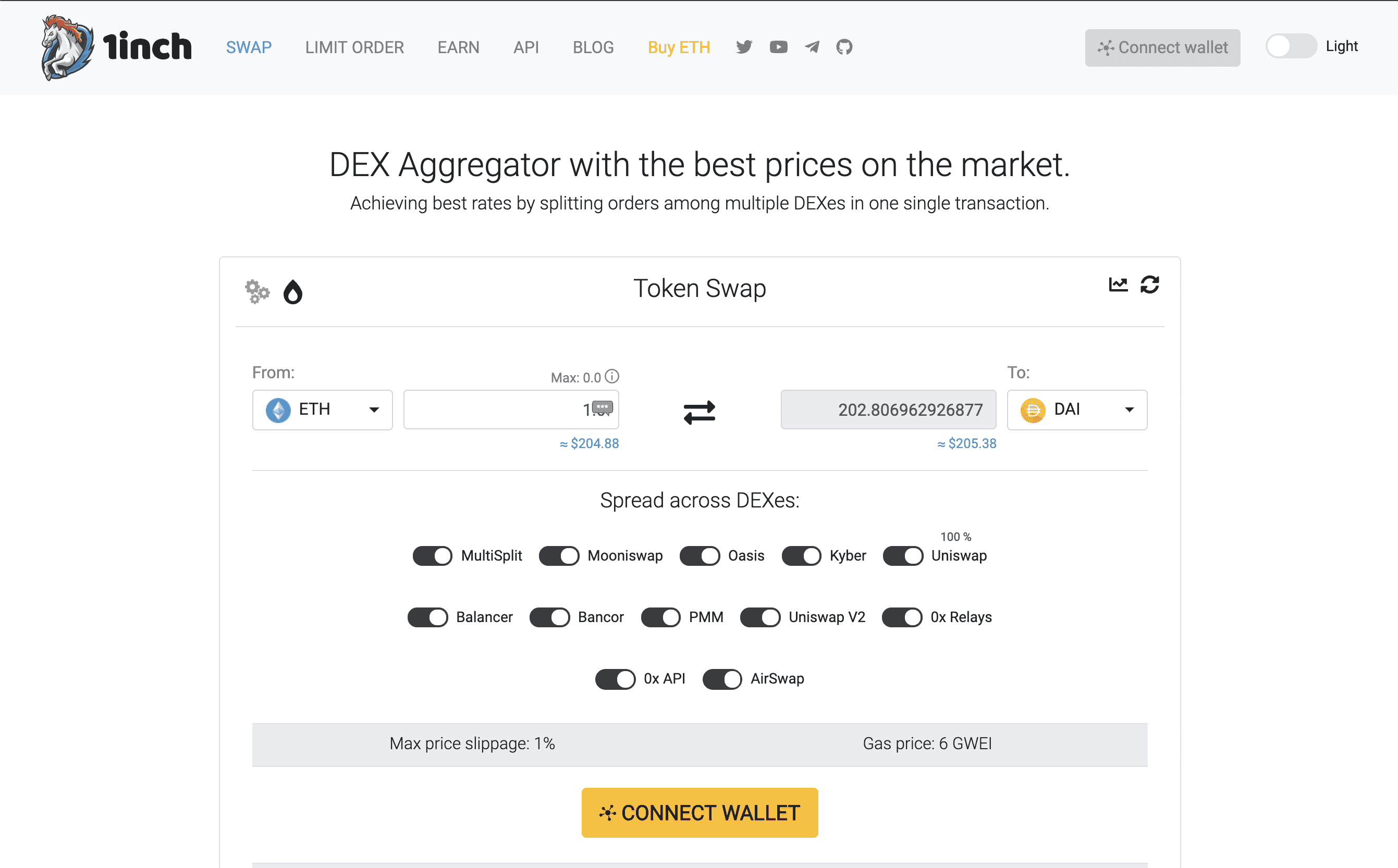Open the EARN section
1398x868 pixels.
(458, 47)
